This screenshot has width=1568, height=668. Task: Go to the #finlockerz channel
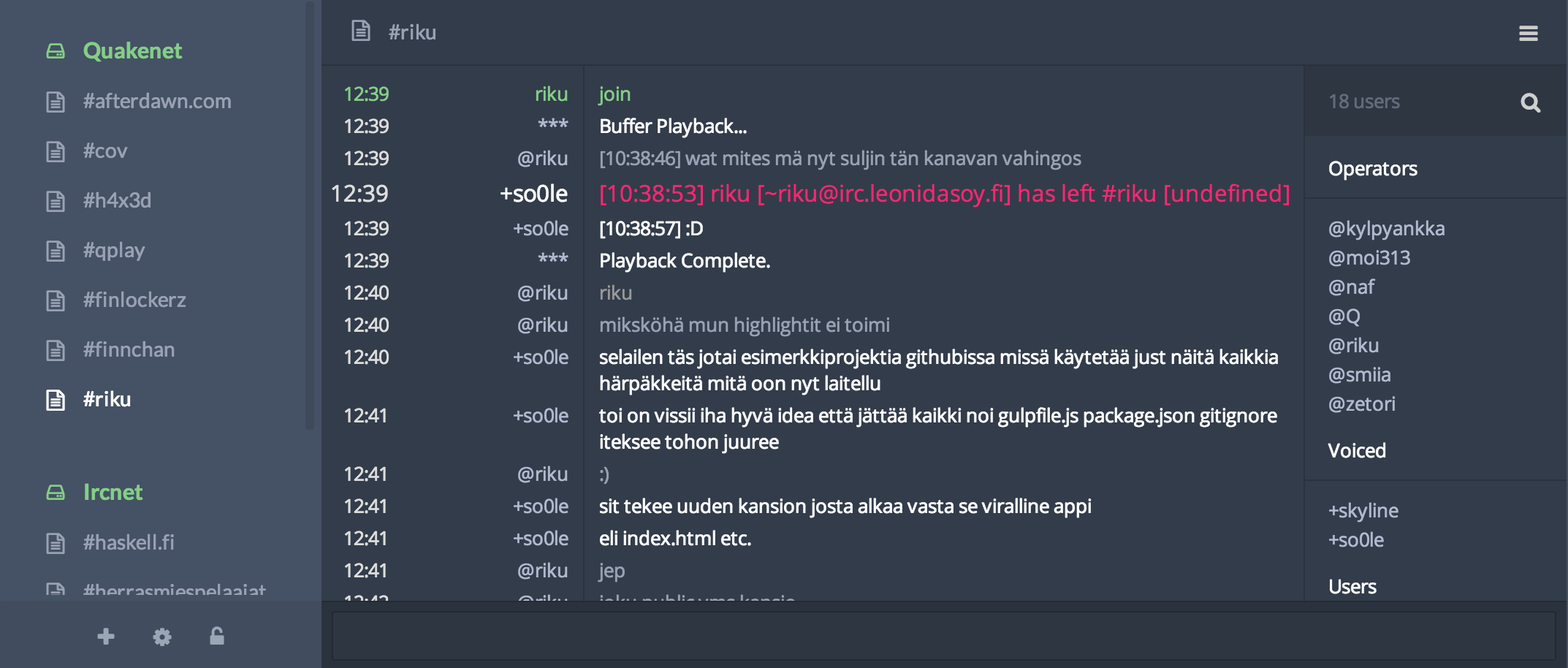pos(134,300)
